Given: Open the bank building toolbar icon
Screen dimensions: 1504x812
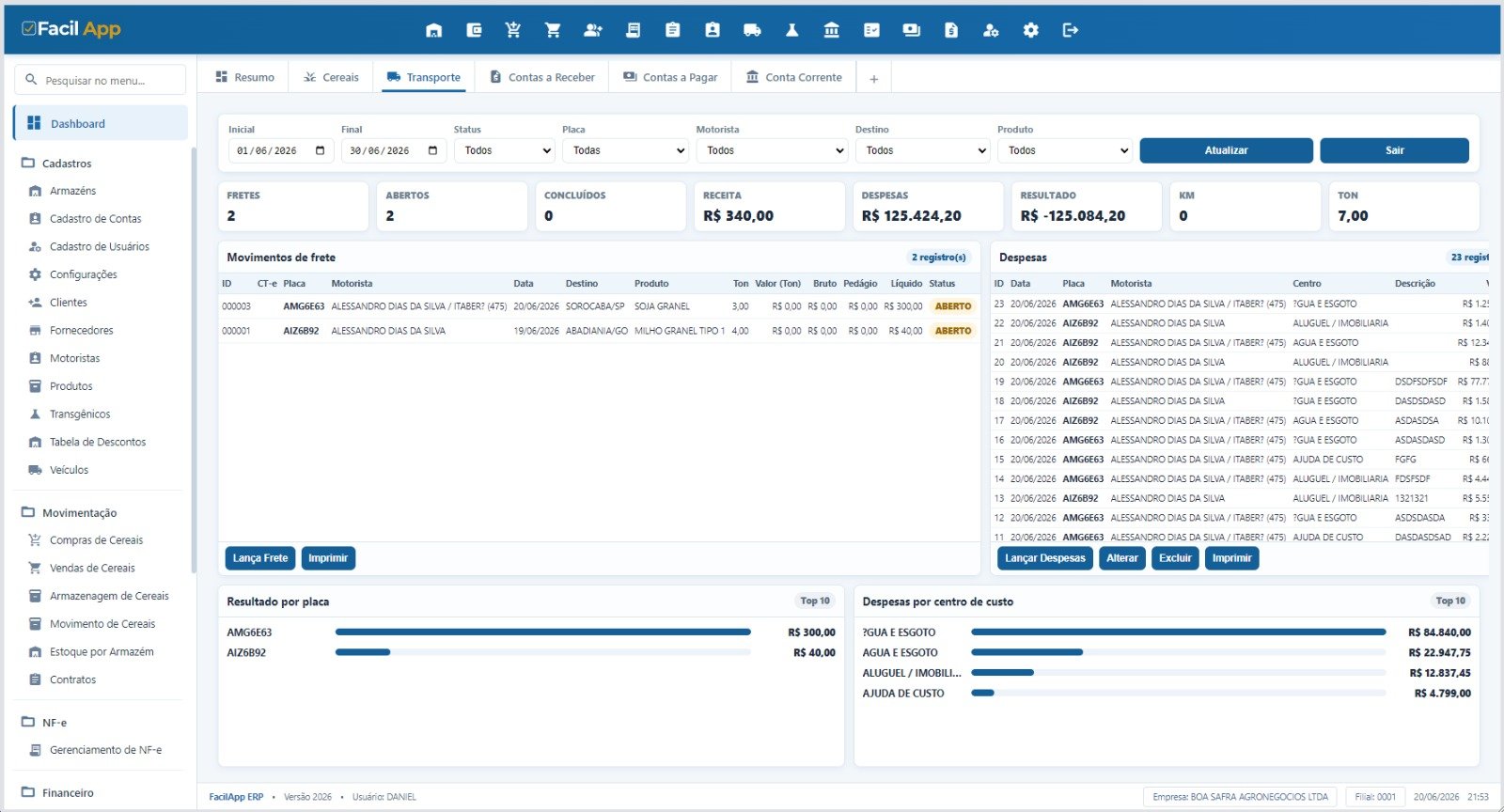Looking at the screenshot, I should point(832,30).
